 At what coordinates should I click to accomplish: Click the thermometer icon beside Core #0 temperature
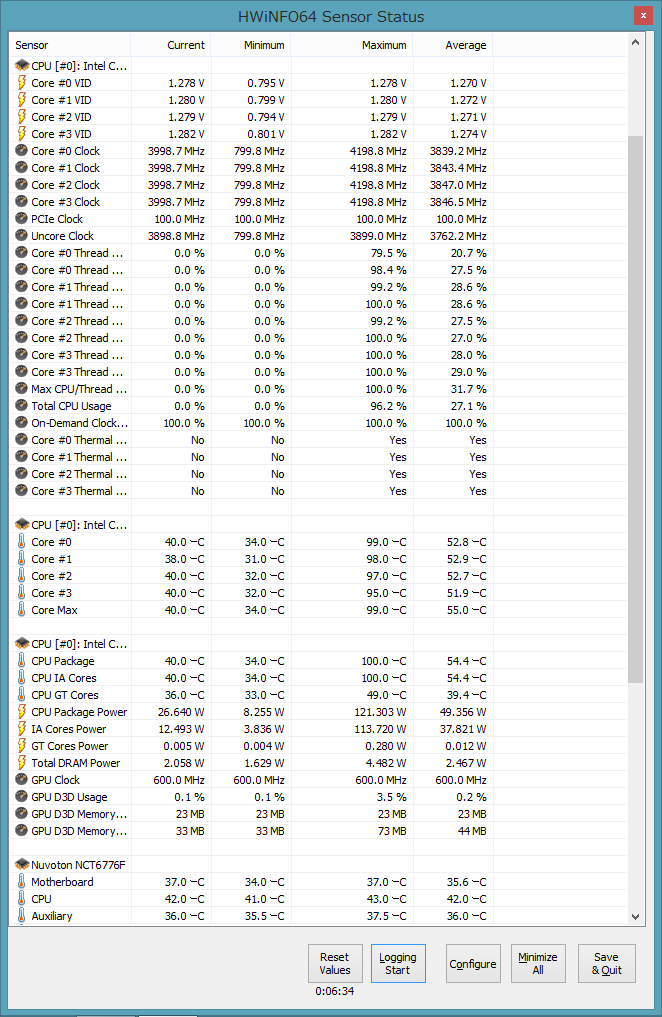click(21, 542)
